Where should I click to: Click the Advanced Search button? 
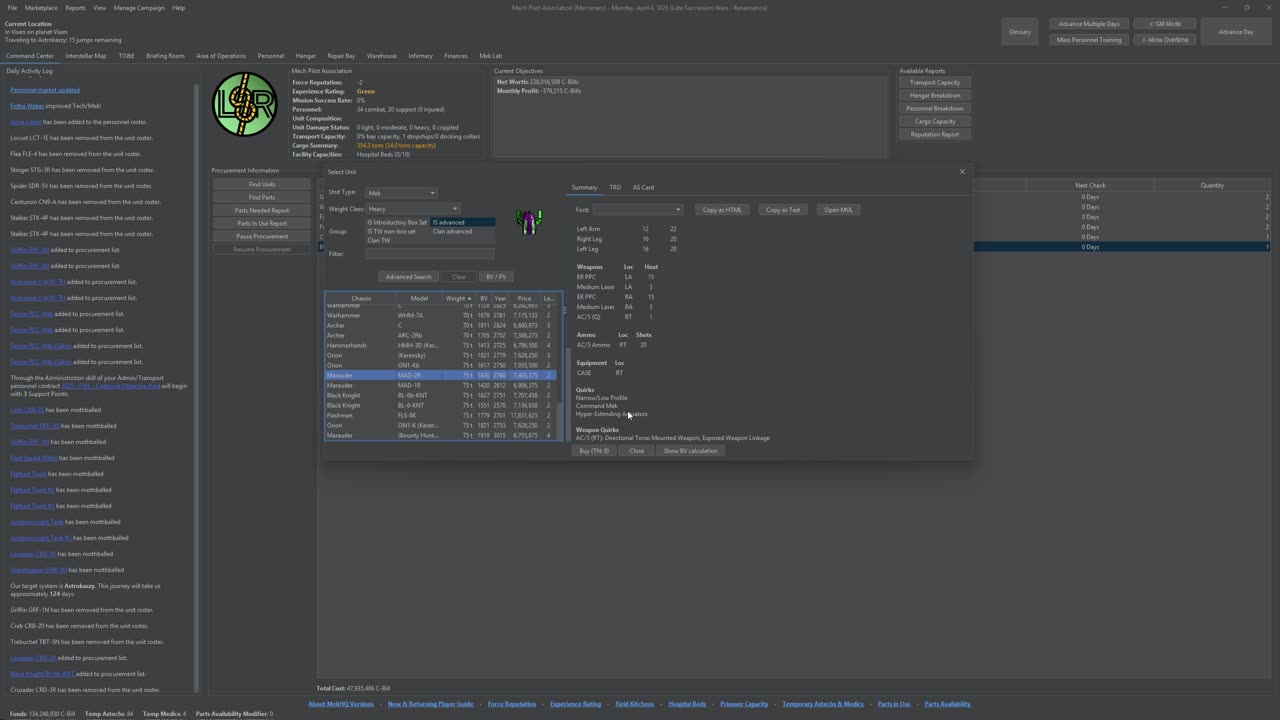point(408,277)
